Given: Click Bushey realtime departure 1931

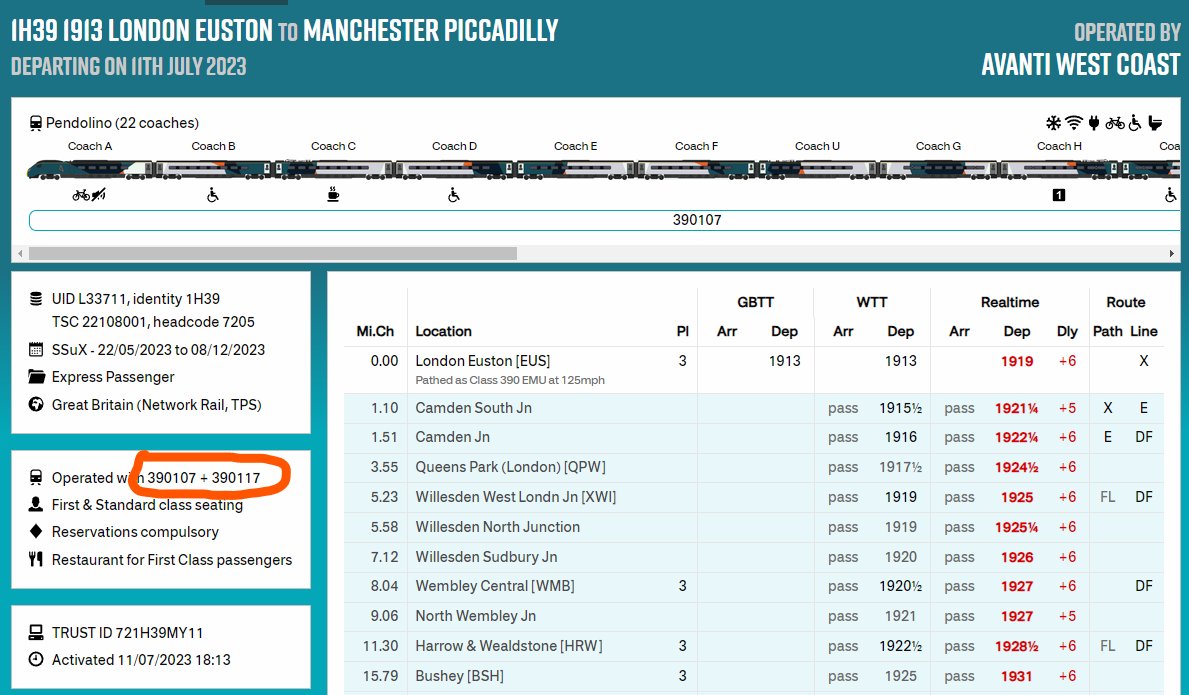Looking at the screenshot, I should click(1017, 676).
